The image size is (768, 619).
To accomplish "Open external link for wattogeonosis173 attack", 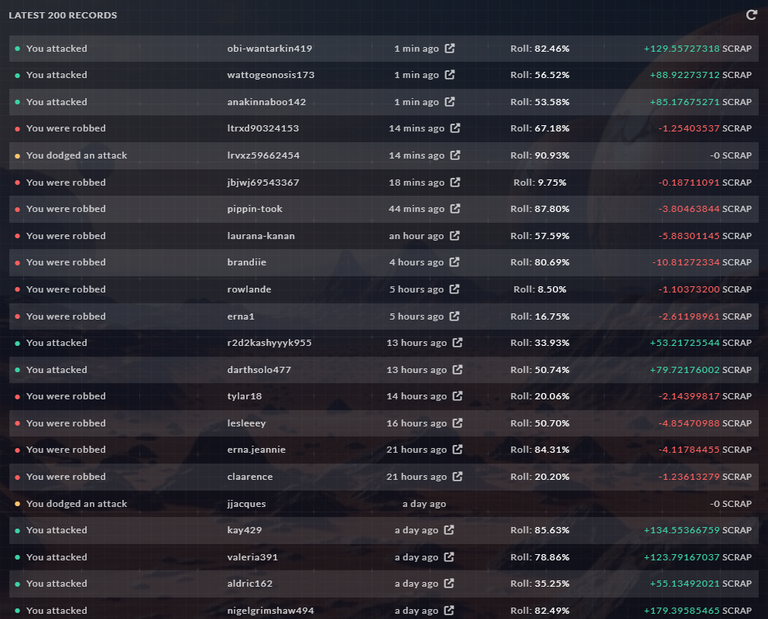I will (x=450, y=74).
